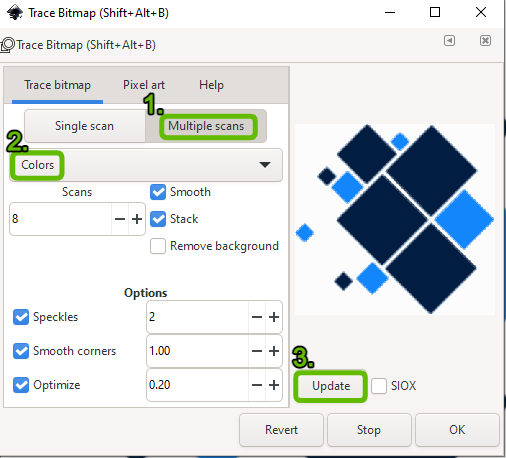Increase the Speckles value
The image size is (506, 458).
[x=274, y=317]
